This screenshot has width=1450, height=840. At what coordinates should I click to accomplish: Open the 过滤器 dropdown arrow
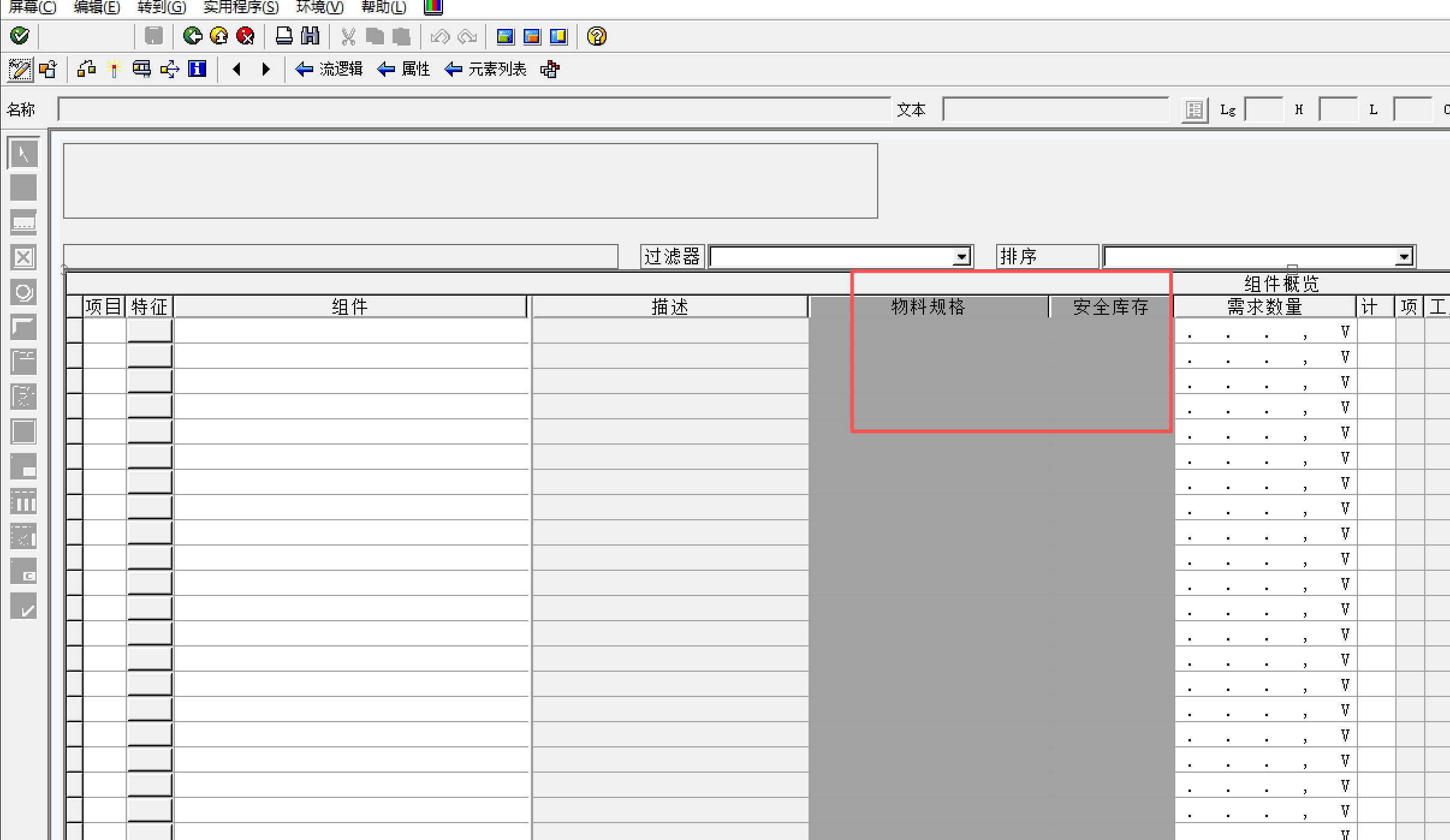tap(961, 257)
